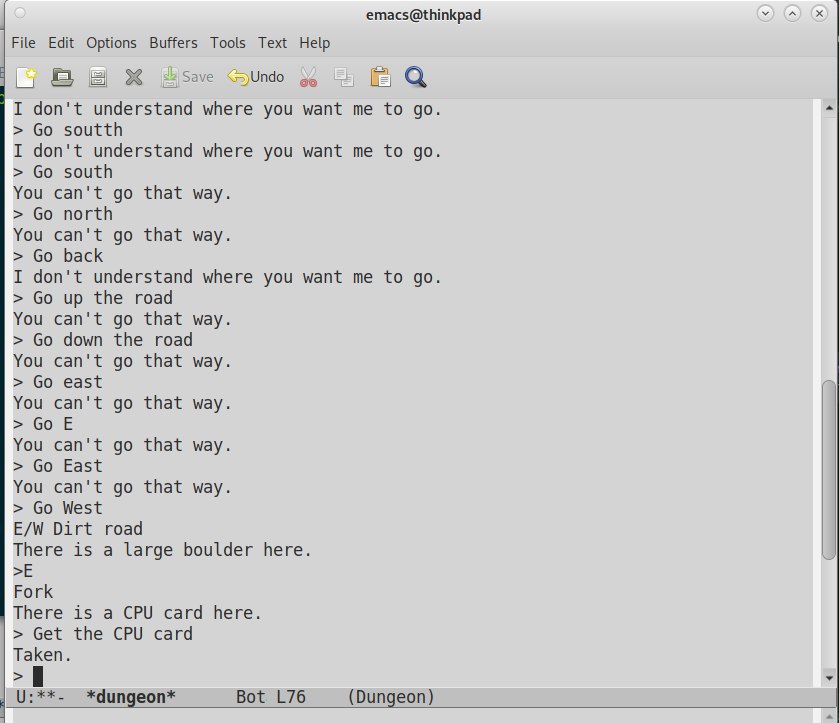839x723 pixels.
Task: Click the line "> Go E"
Action: (x=43, y=424)
